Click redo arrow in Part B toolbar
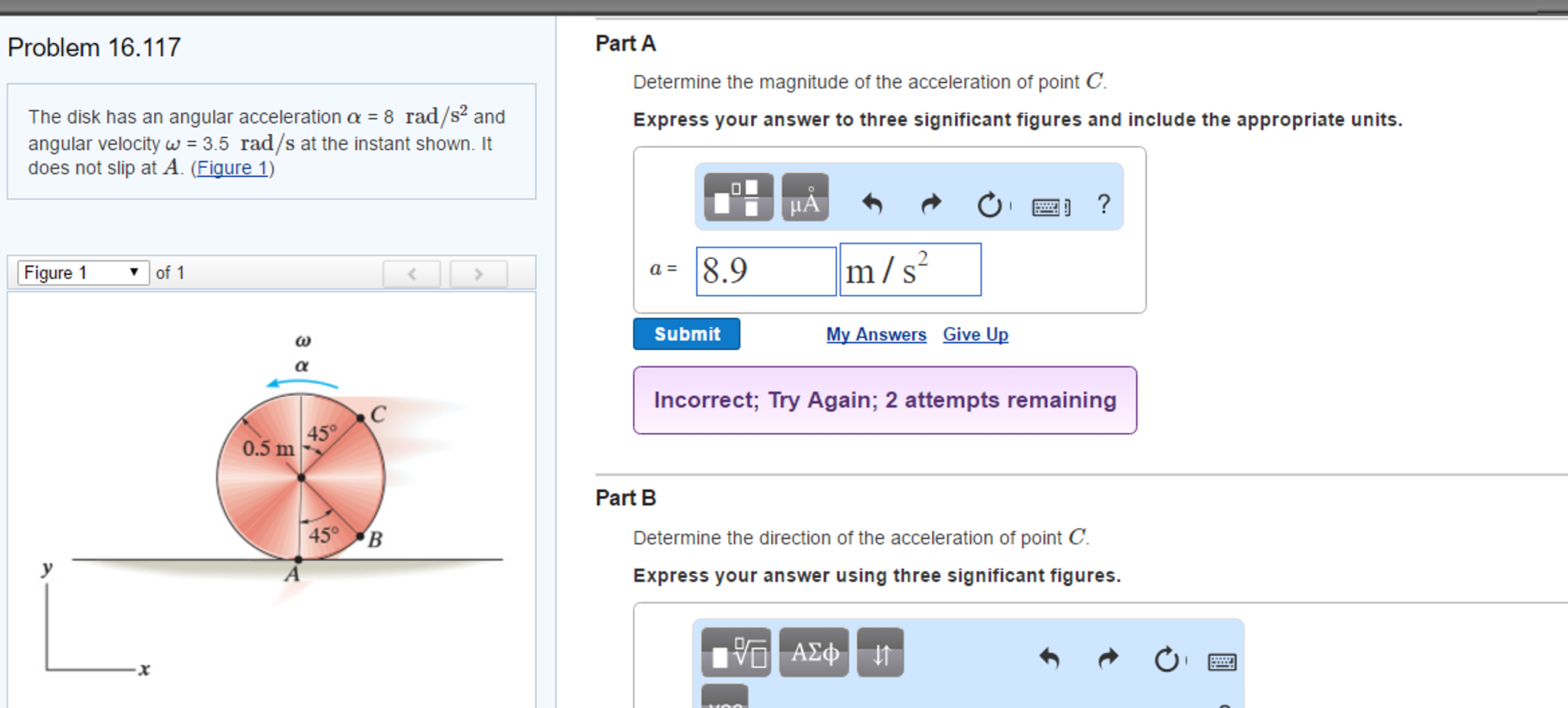Image resolution: width=1568 pixels, height=708 pixels. pos(1108,658)
